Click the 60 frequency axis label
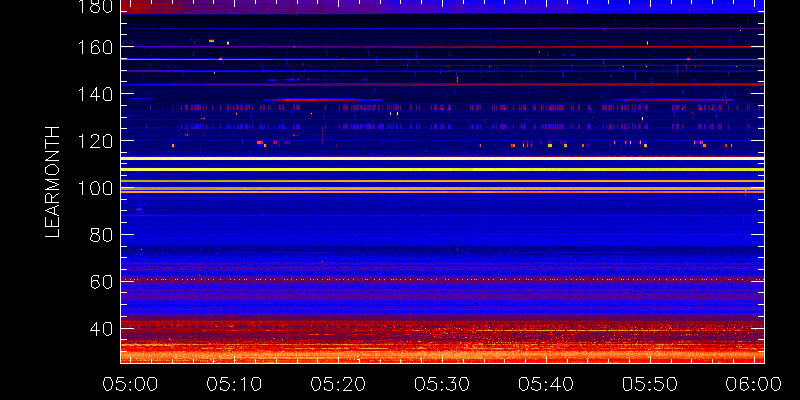 101,282
